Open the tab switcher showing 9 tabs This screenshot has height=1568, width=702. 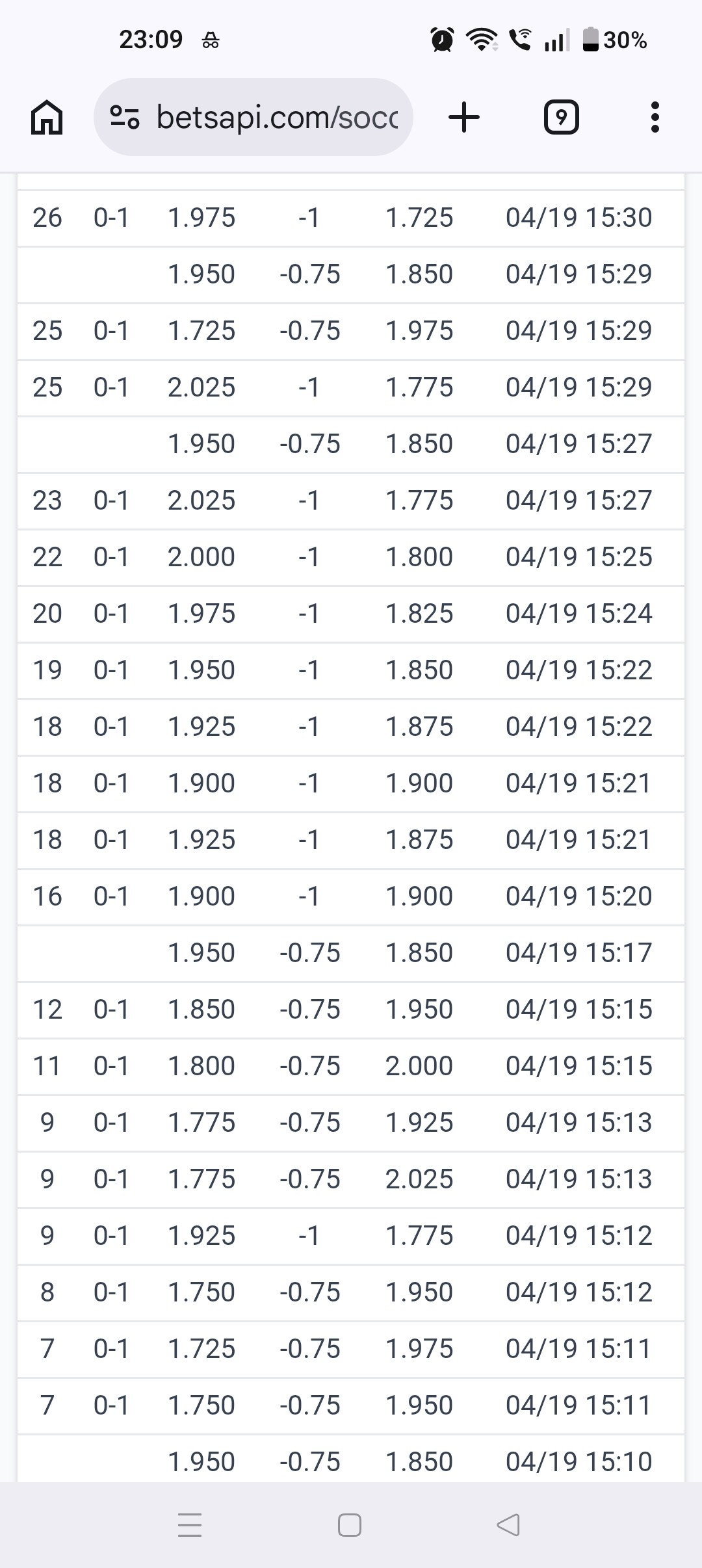point(561,118)
